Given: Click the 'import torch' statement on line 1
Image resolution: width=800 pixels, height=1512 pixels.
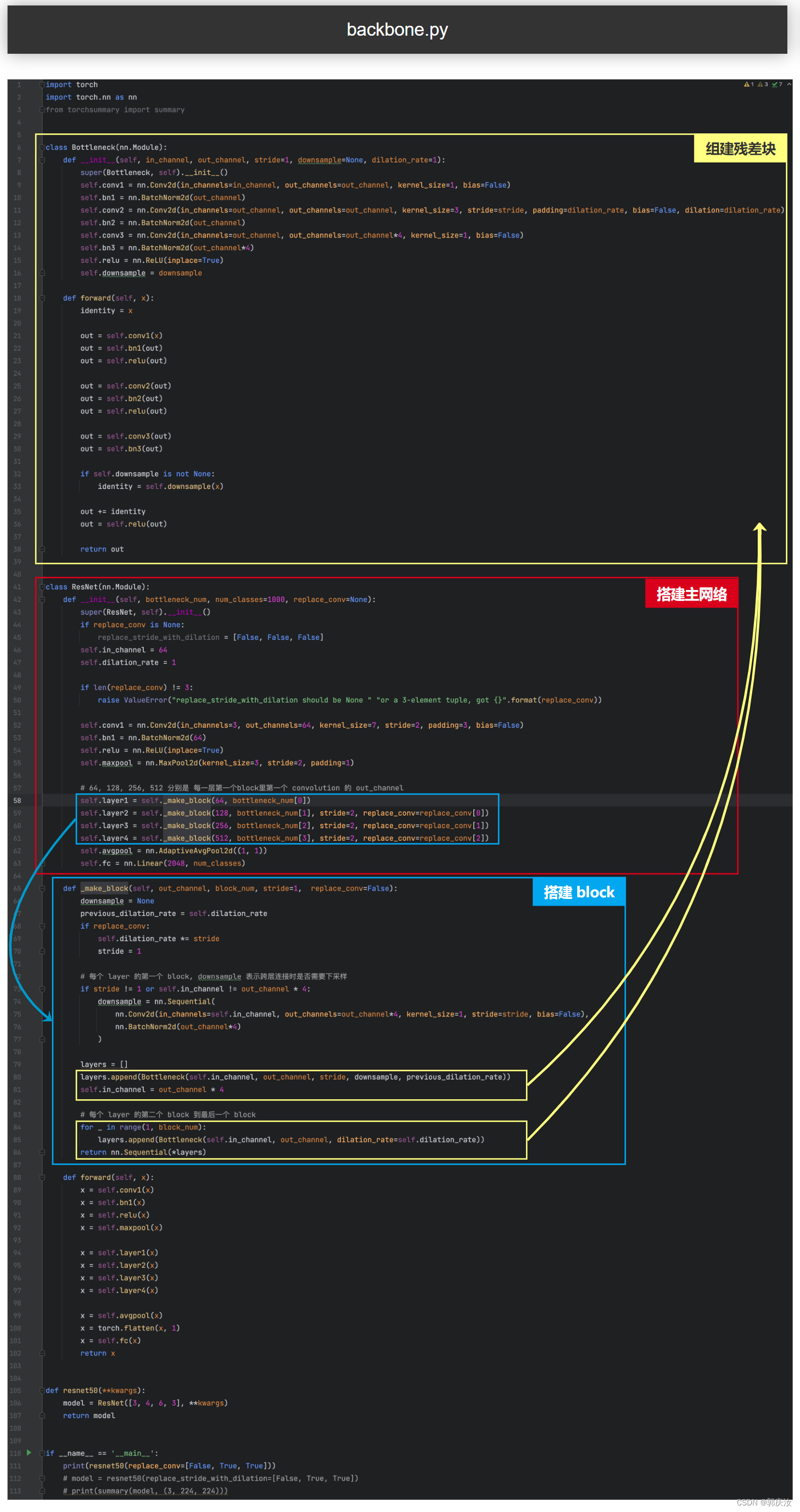Looking at the screenshot, I should [72, 85].
